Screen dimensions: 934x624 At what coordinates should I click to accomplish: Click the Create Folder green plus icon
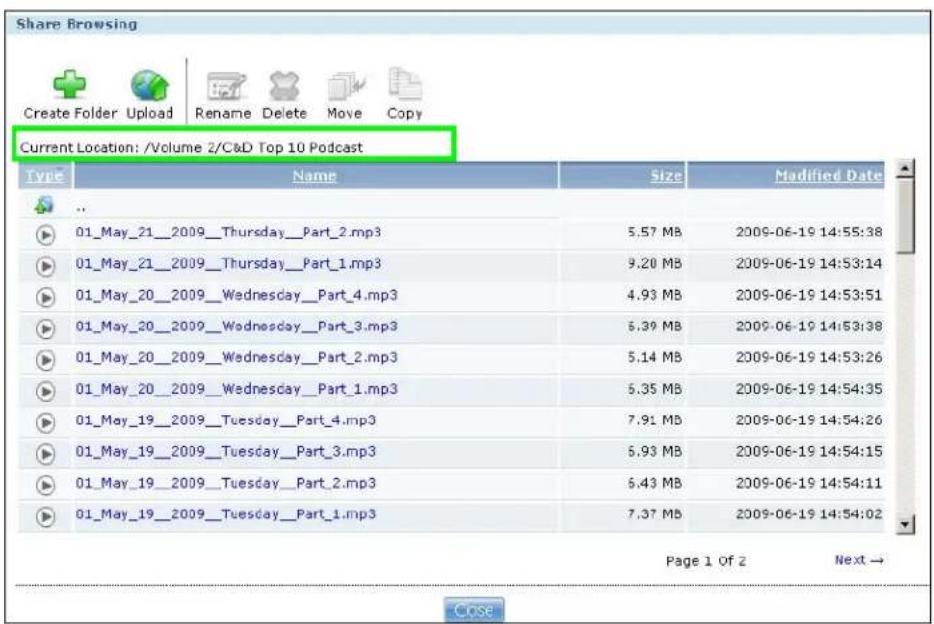(70, 85)
